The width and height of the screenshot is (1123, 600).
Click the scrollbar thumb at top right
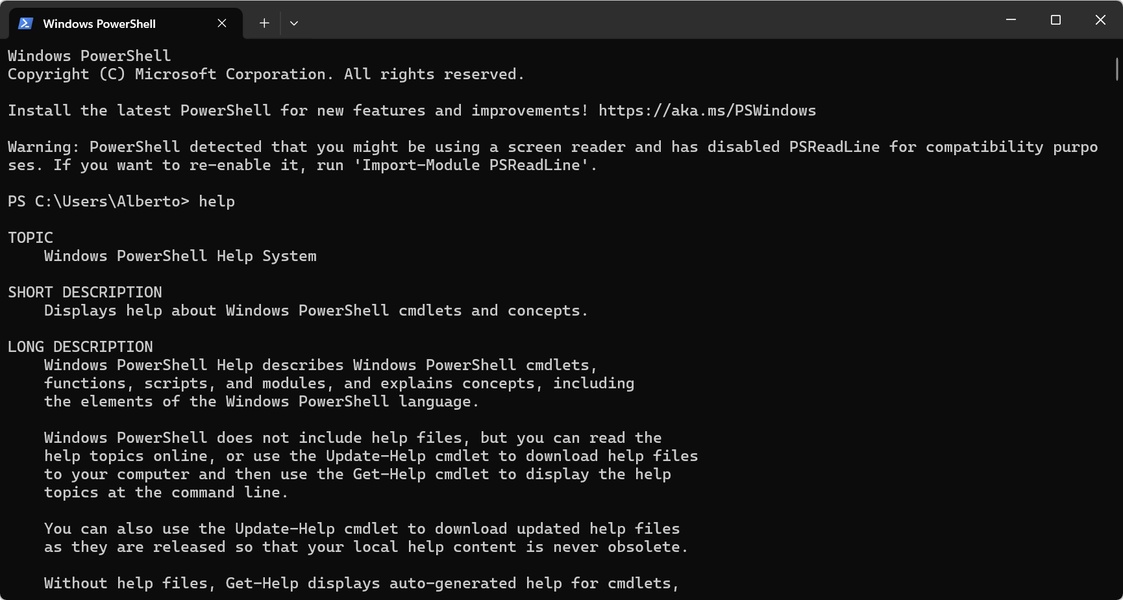click(1116, 68)
